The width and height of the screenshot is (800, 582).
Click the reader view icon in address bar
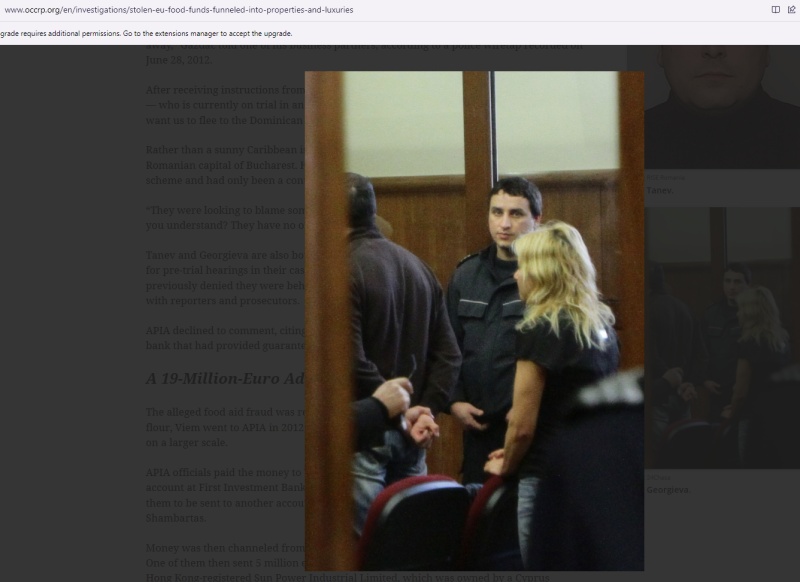(775, 10)
